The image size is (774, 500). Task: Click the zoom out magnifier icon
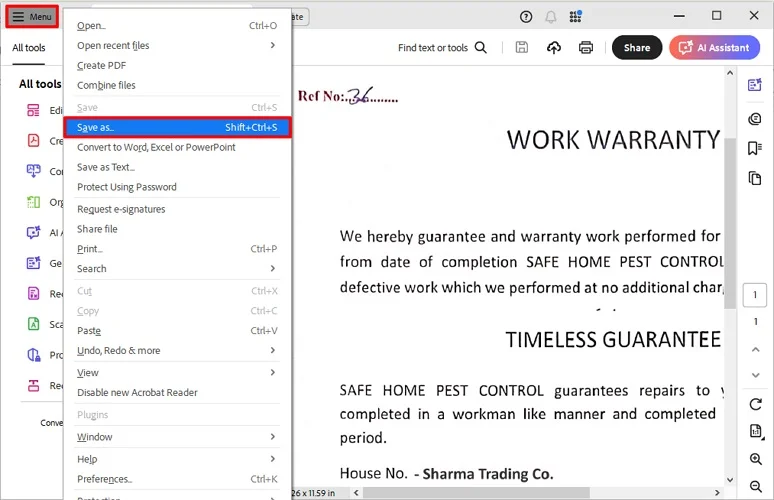click(x=756, y=487)
